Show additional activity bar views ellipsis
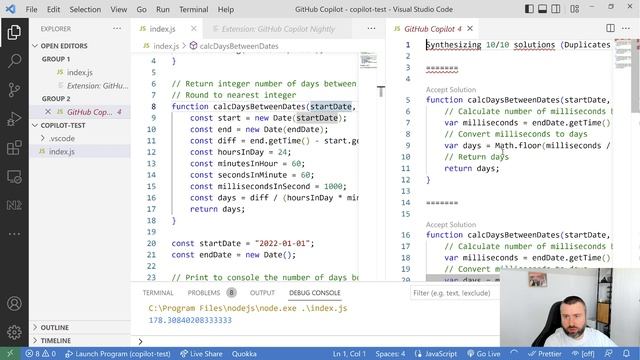 tap(14, 234)
